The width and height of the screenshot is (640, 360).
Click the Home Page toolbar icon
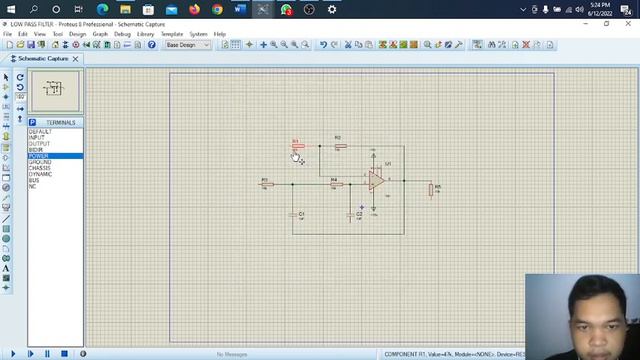(55, 45)
